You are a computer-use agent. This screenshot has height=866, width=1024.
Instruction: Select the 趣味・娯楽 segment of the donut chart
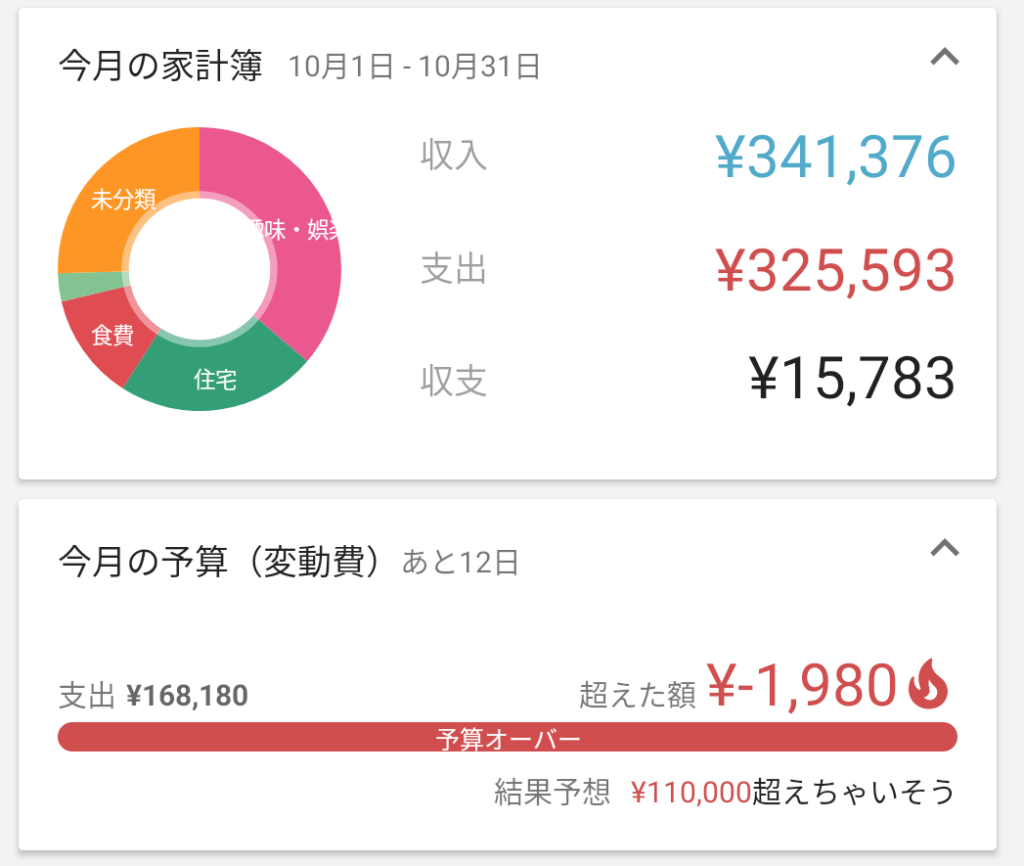[x=290, y=230]
